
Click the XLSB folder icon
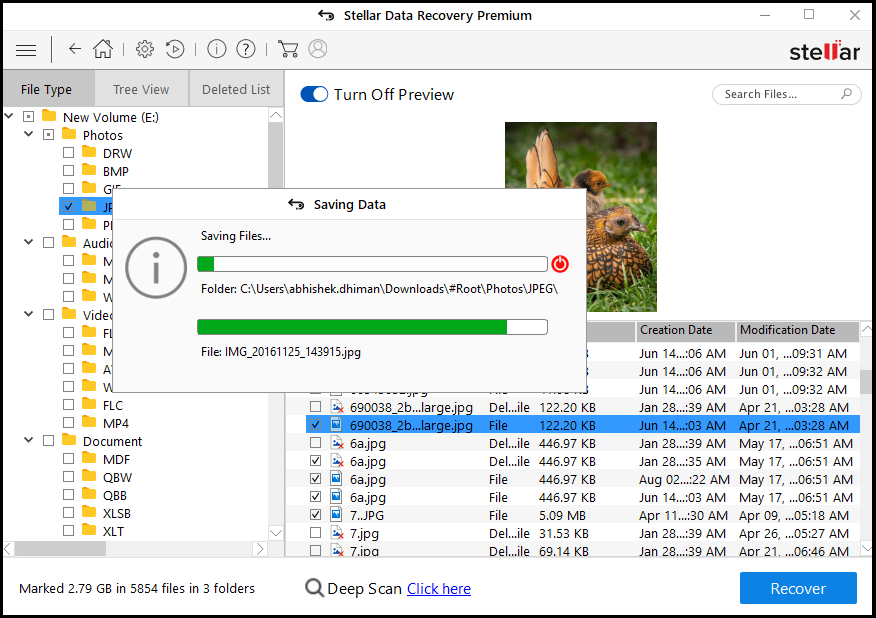point(89,512)
